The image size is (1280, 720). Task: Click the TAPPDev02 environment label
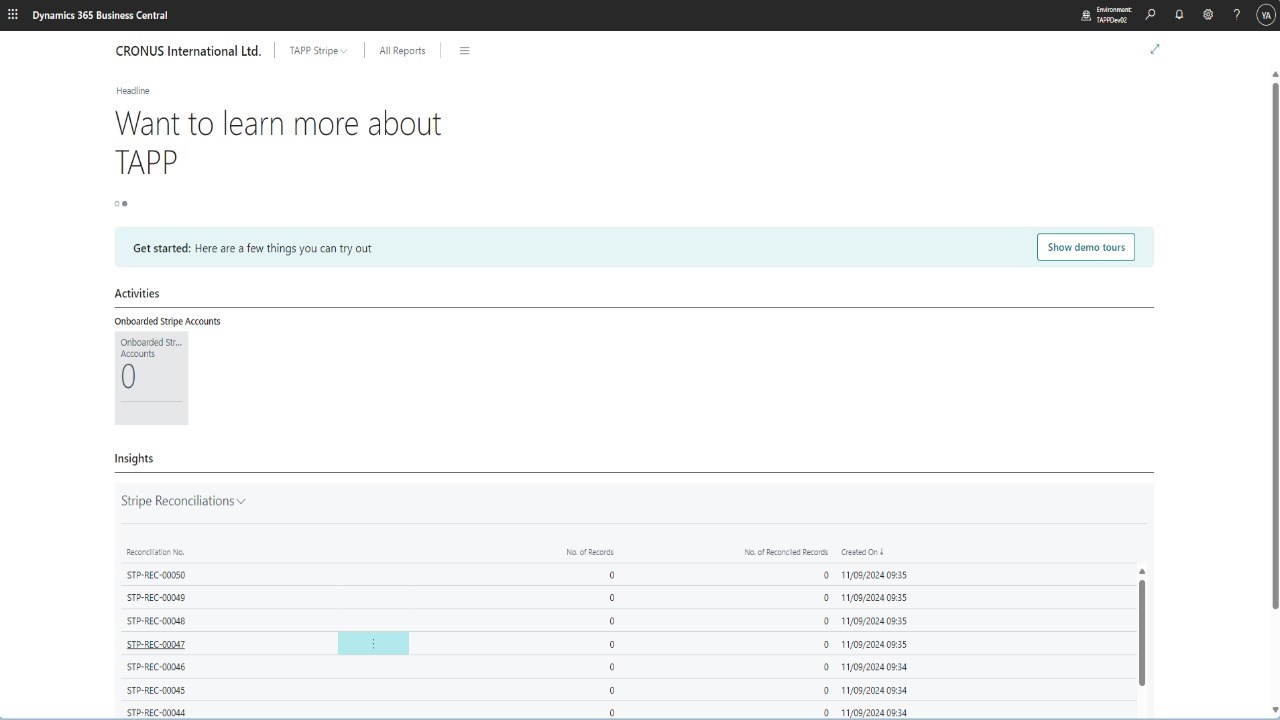coord(1112,20)
